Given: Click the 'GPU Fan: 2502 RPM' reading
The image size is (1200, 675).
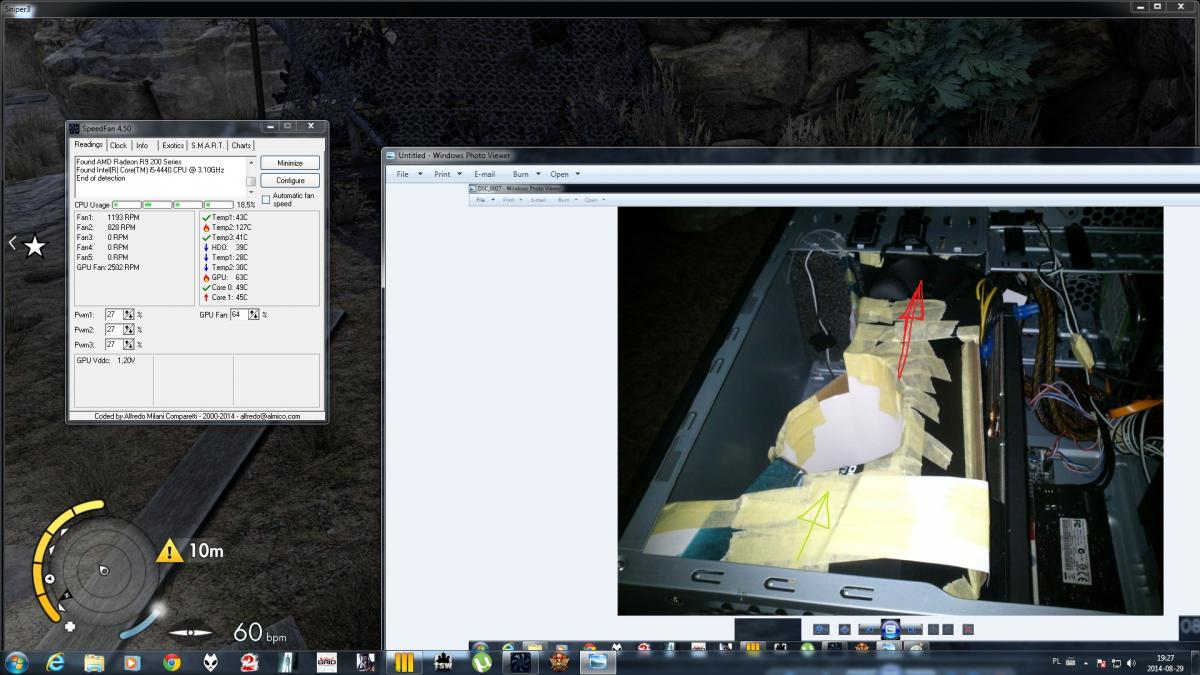Looking at the screenshot, I should pos(108,267).
